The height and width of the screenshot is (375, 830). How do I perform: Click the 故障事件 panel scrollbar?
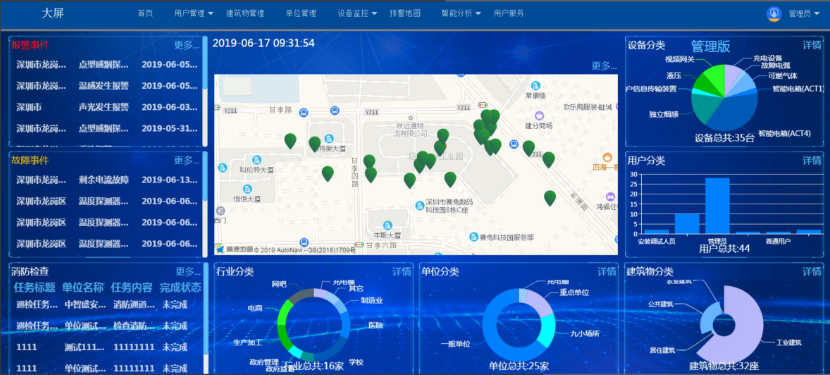(x=205, y=205)
